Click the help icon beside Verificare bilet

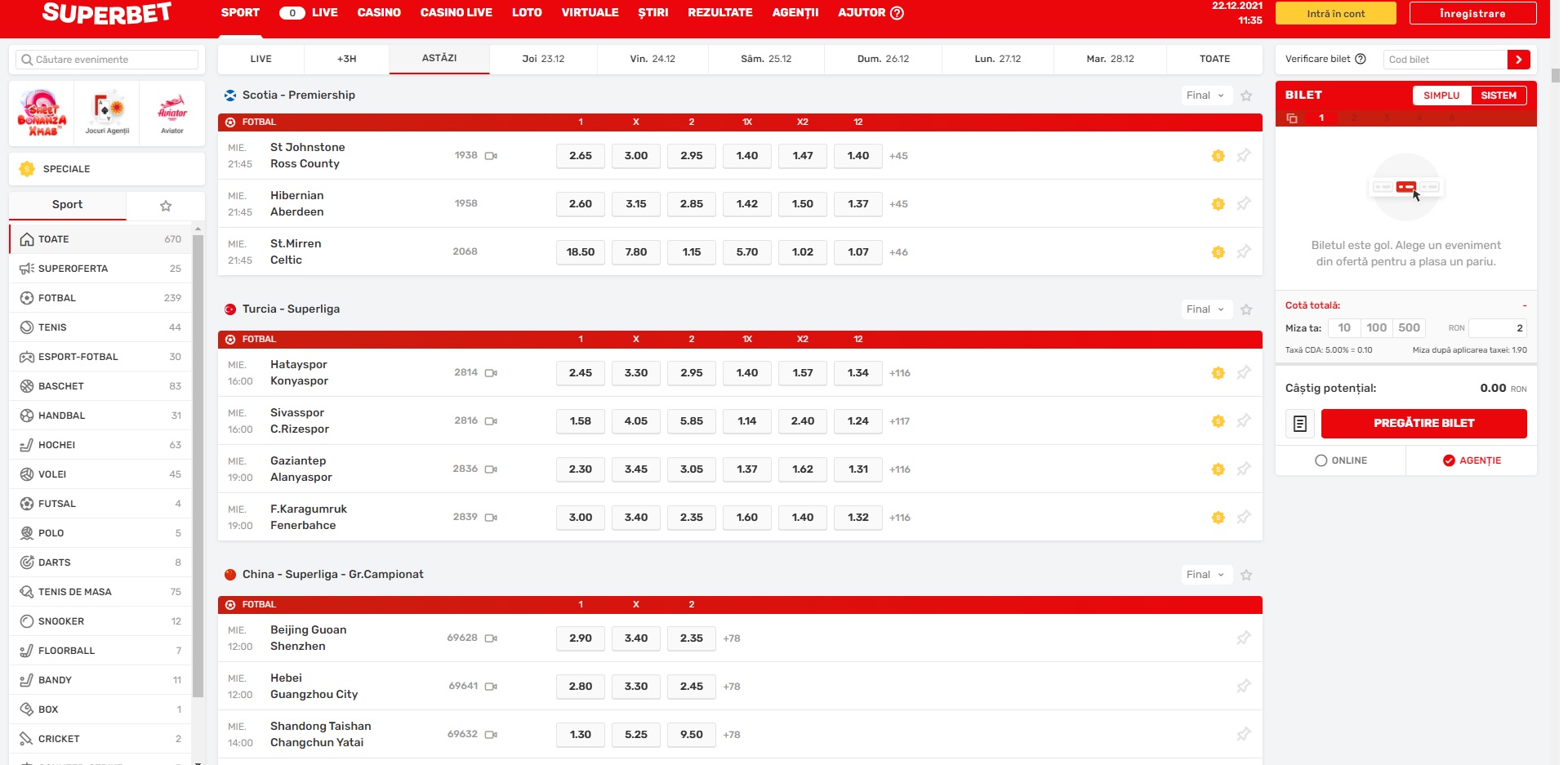(1361, 59)
